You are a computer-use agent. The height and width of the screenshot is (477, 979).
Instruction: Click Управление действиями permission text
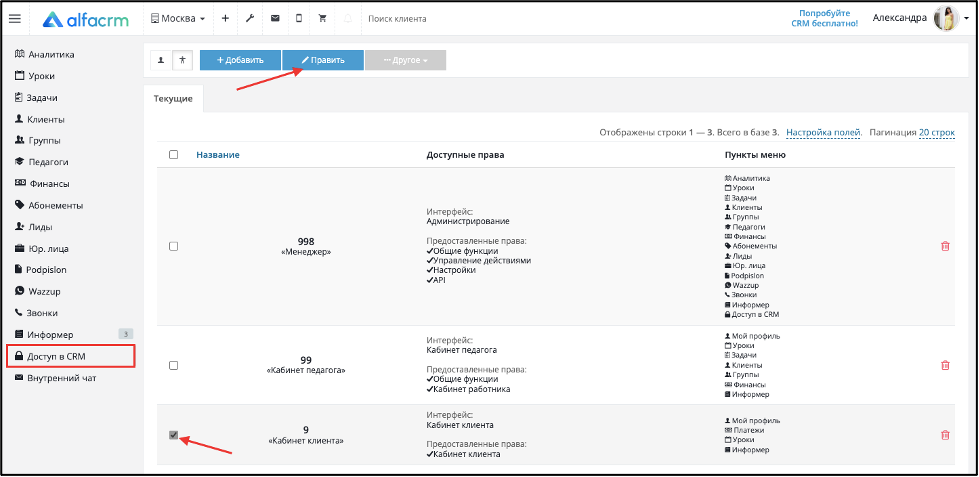pyautogui.click(x=479, y=260)
